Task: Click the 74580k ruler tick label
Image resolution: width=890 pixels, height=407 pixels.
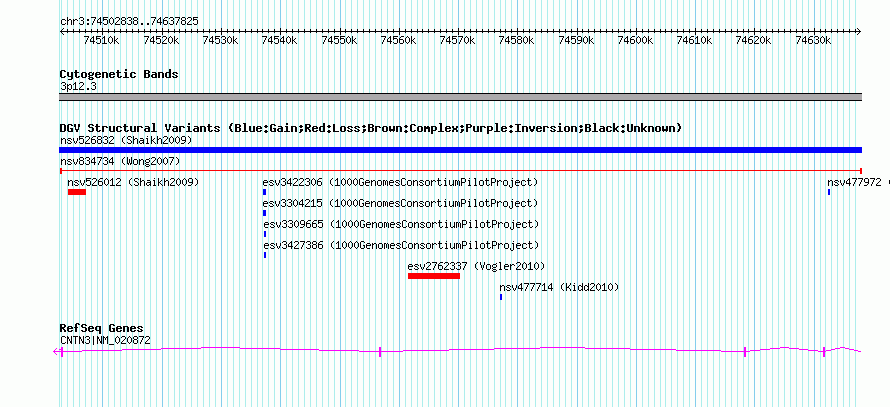Action: [x=517, y=40]
